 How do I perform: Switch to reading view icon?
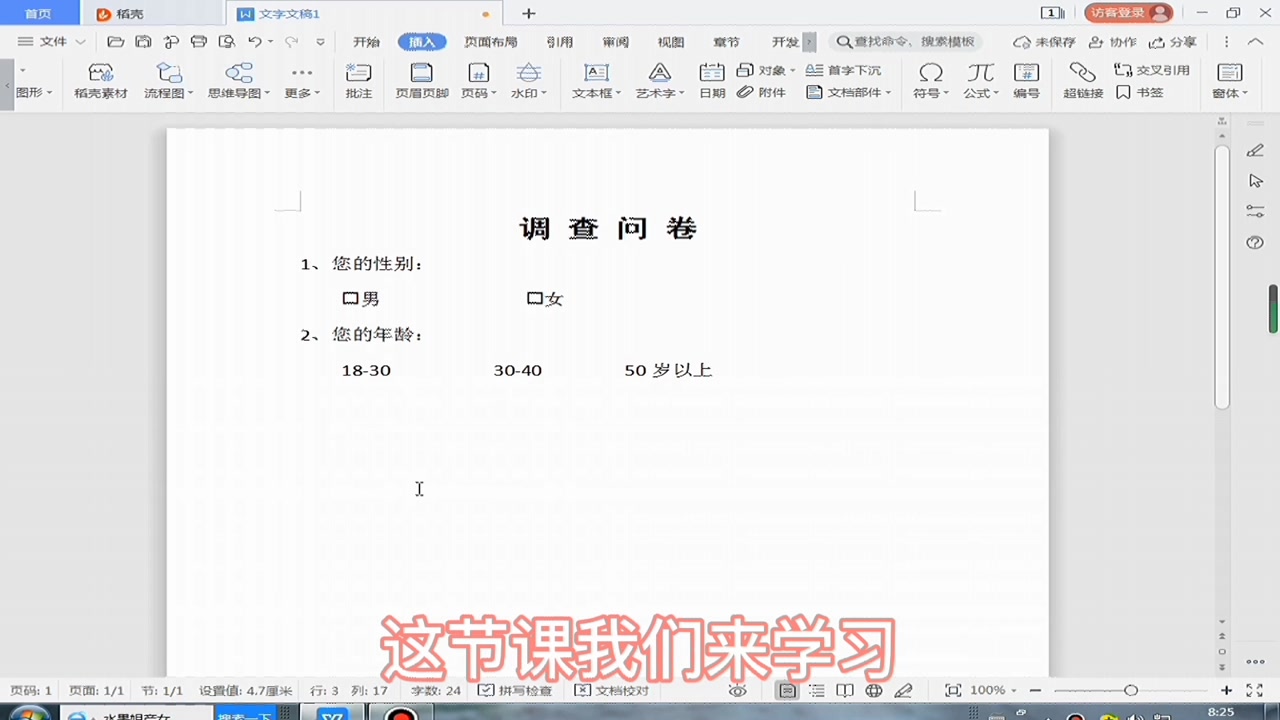pyautogui.click(x=845, y=690)
